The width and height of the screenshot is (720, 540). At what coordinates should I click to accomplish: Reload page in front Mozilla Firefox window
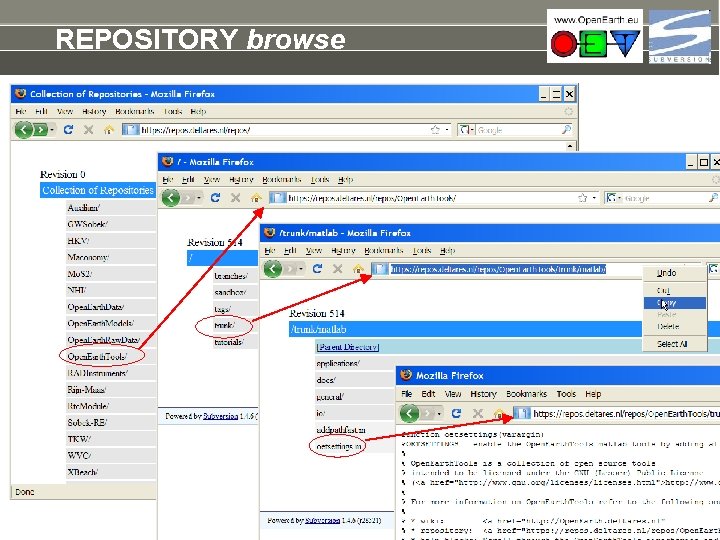tap(456, 413)
